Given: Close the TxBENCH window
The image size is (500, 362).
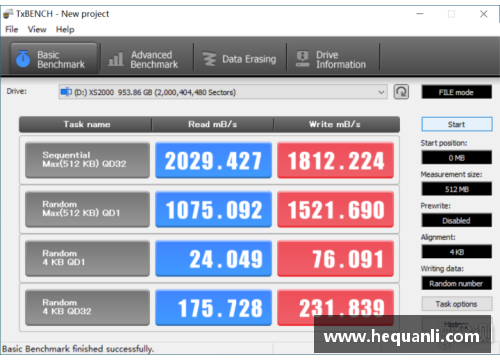Looking at the screenshot, I should pos(484,14).
